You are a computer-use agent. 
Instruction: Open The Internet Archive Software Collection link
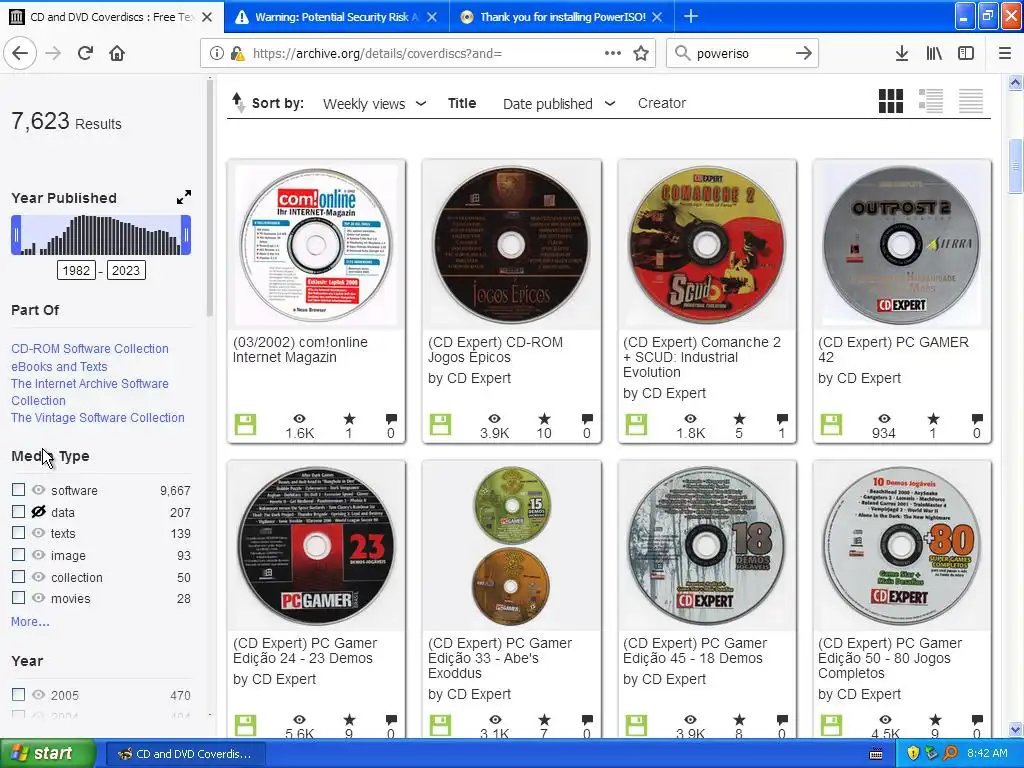coord(89,392)
